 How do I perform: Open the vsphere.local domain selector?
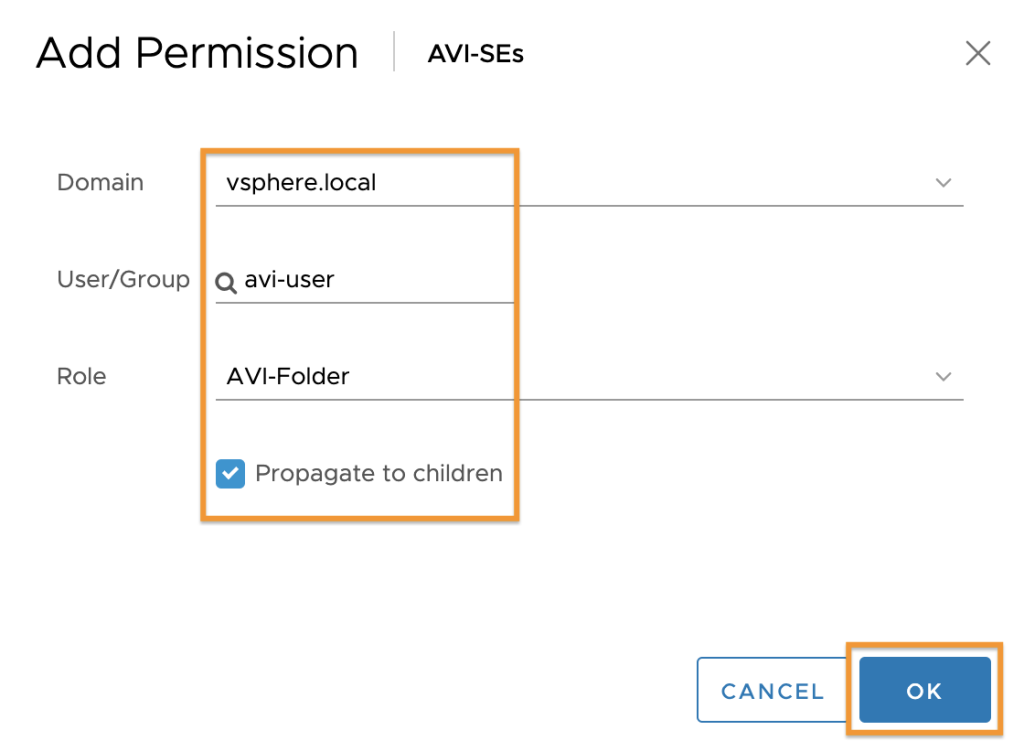[589, 183]
